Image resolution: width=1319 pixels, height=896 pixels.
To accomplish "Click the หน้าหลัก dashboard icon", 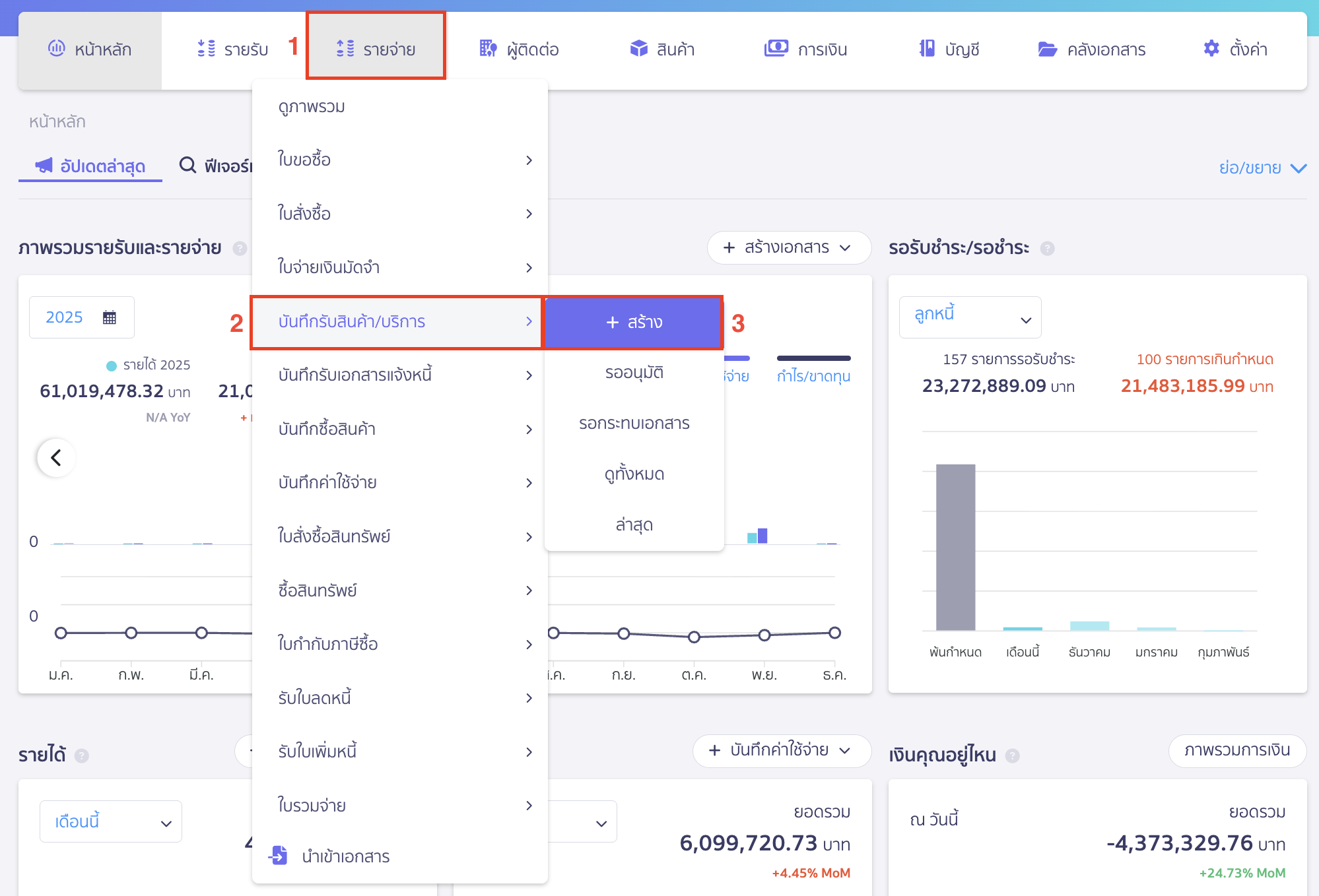I will click(56, 48).
